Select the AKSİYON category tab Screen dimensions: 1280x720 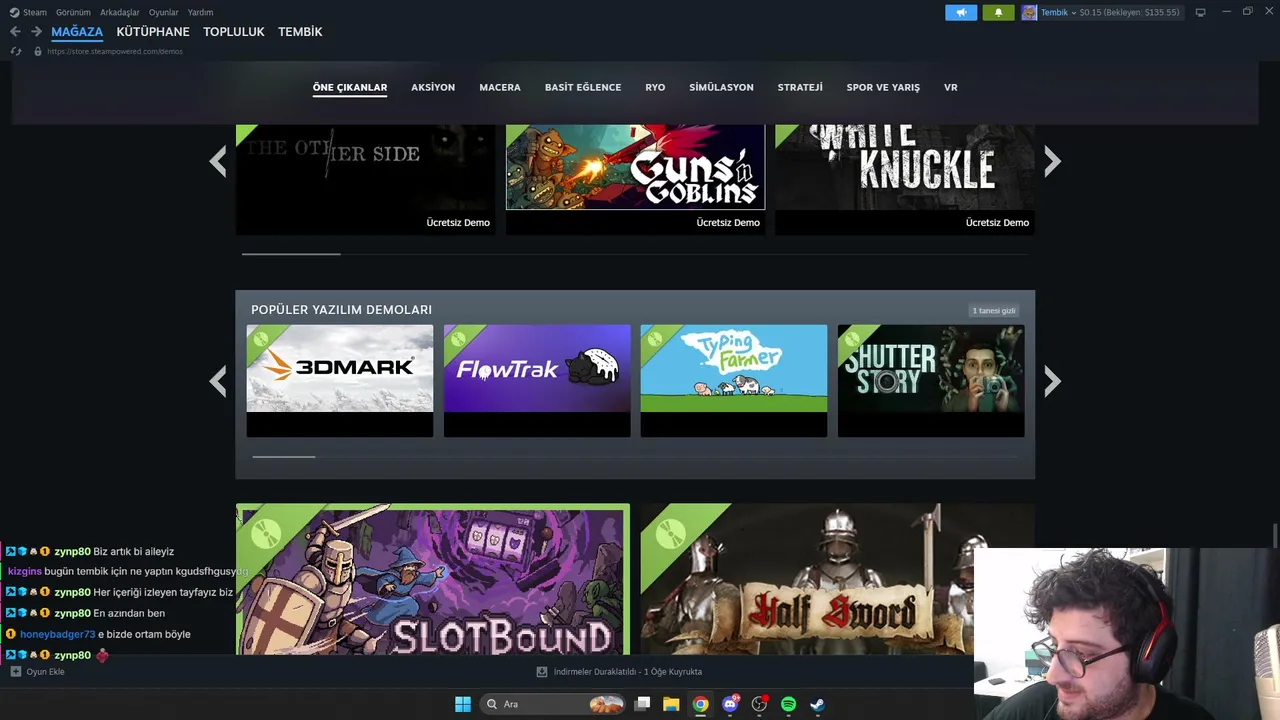[x=433, y=88]
